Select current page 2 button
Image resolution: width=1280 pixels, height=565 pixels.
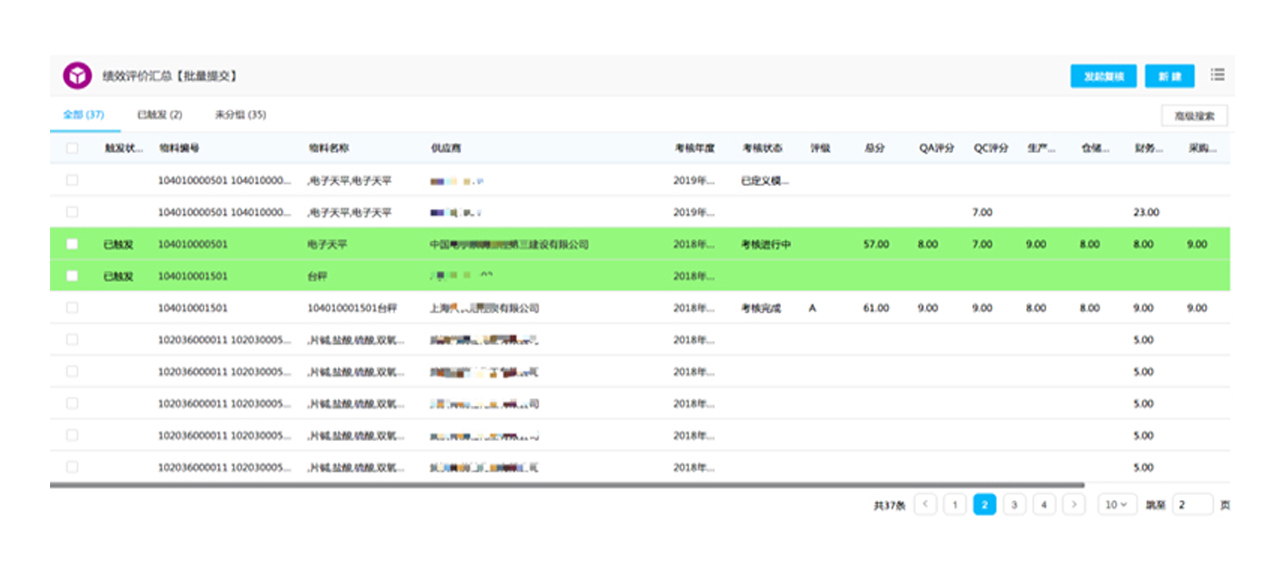coord(984,505)
